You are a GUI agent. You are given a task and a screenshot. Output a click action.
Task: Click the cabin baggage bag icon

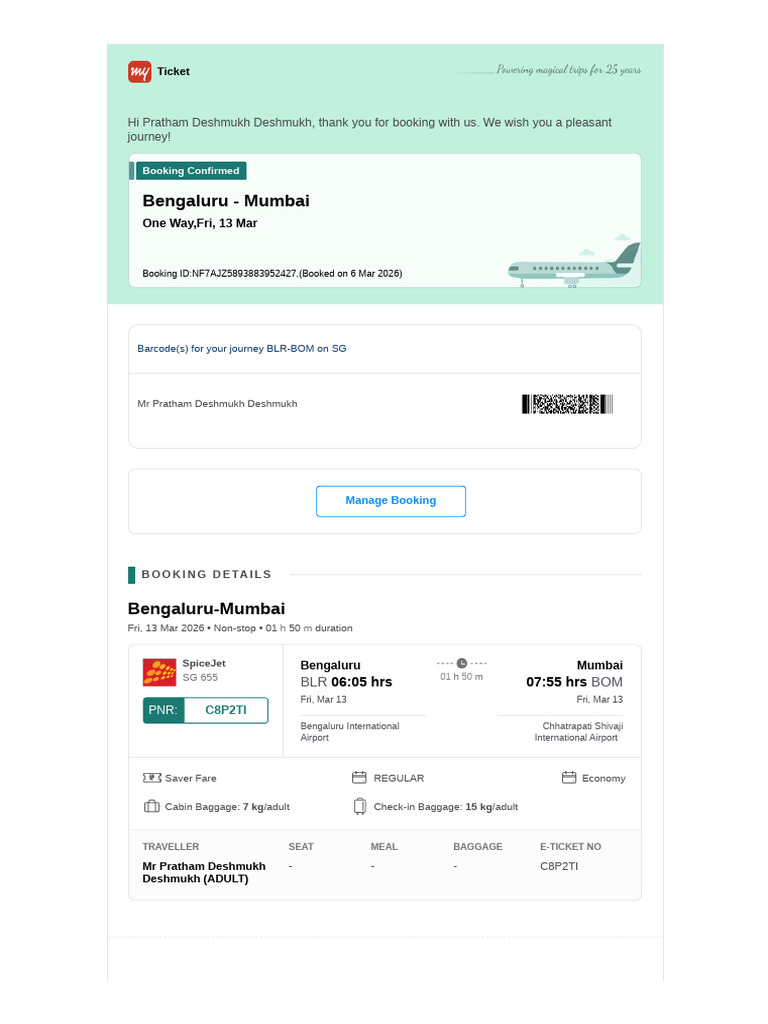(152, 806)
